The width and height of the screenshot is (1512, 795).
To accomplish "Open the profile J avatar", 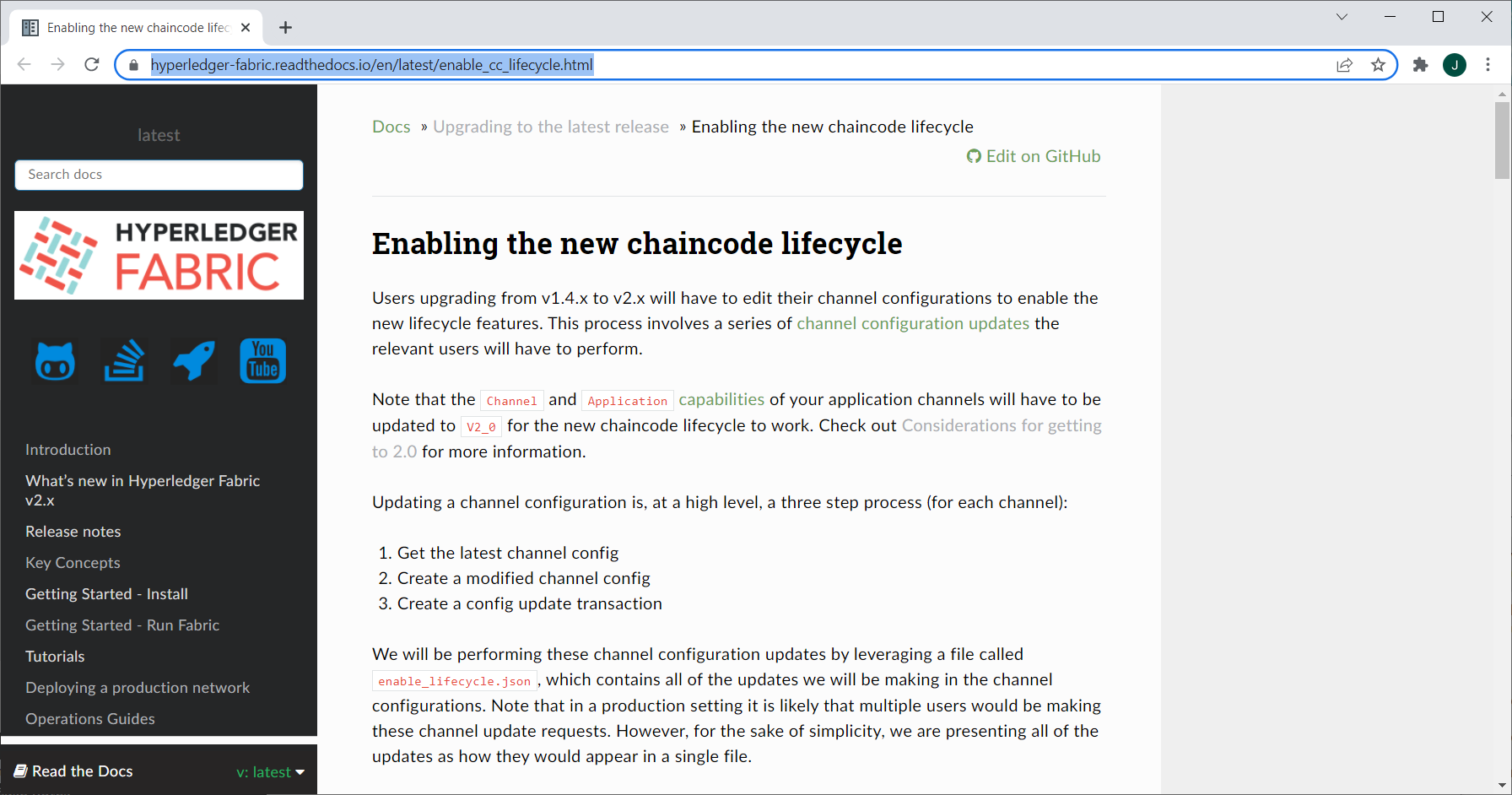I will [x=1455, y=65].
